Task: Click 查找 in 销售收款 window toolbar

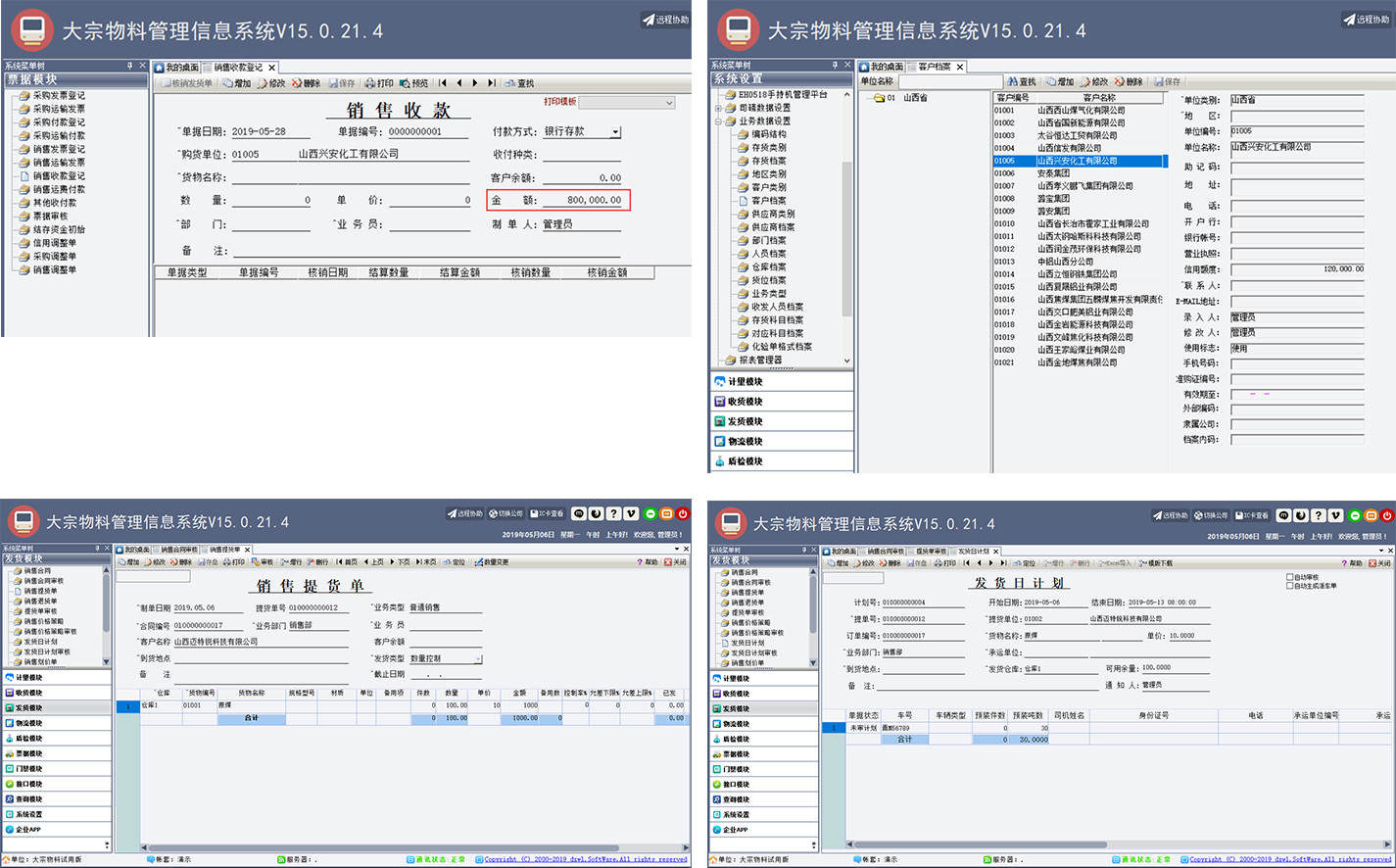Action: pyautogui.click(x=519, y=83)
